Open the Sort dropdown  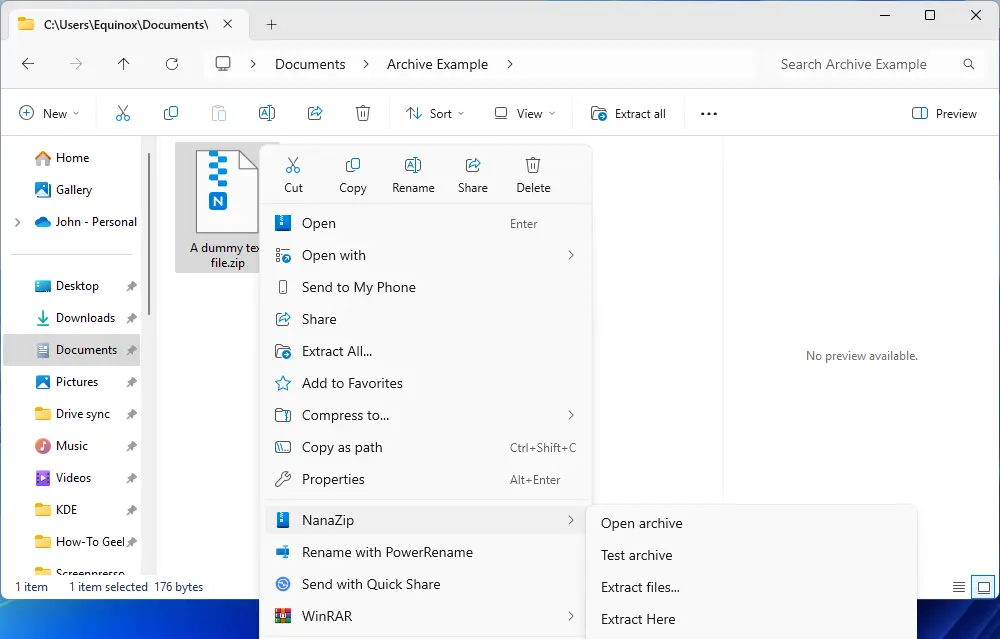436,114
